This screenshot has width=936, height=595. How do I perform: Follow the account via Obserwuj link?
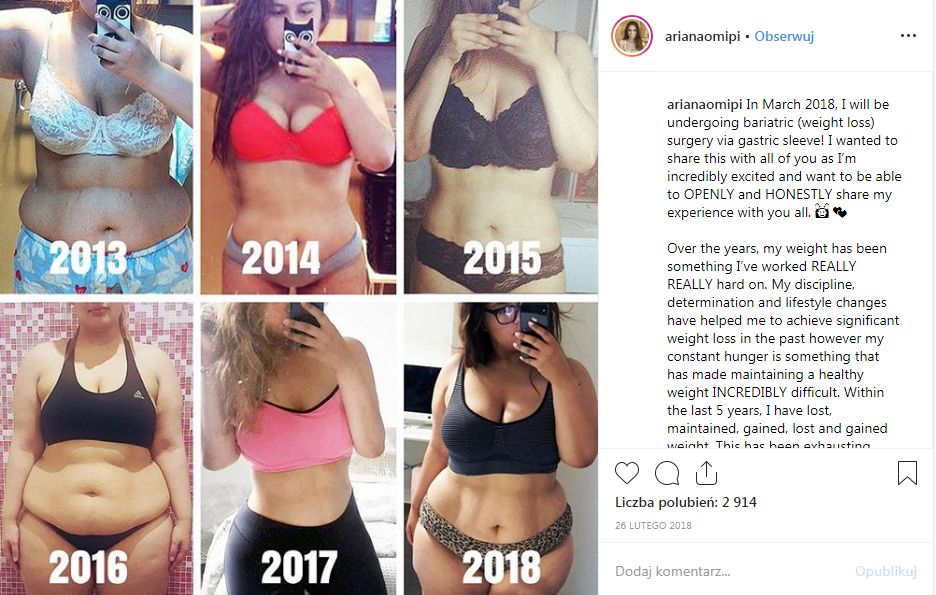click(784, 36)
